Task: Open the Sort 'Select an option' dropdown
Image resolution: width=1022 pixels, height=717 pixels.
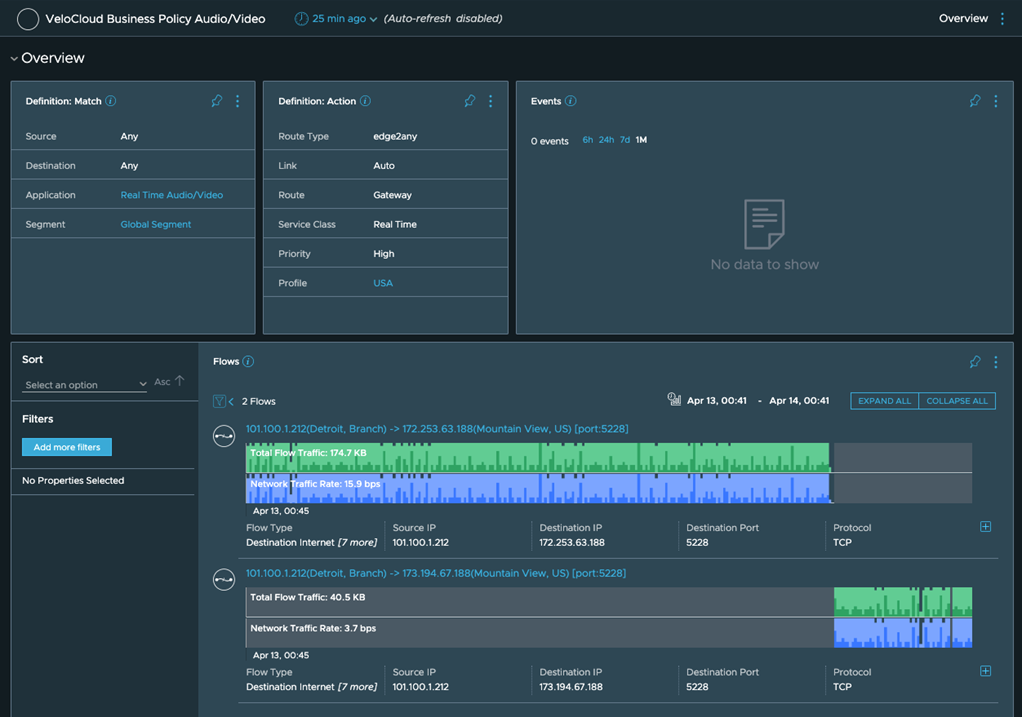Action: (x=85, y=385)
